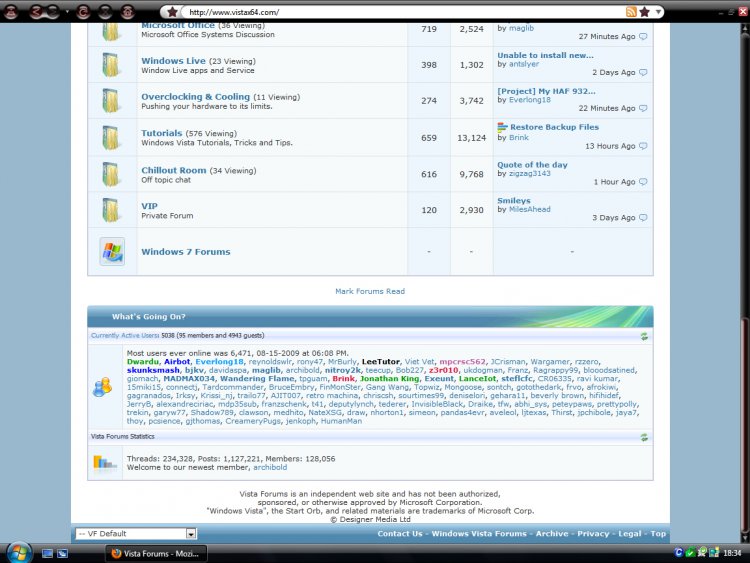The height and width of the screenshot is (563, 750).
Task: Click the VIP forum folder icon
Action: point(111,210)
